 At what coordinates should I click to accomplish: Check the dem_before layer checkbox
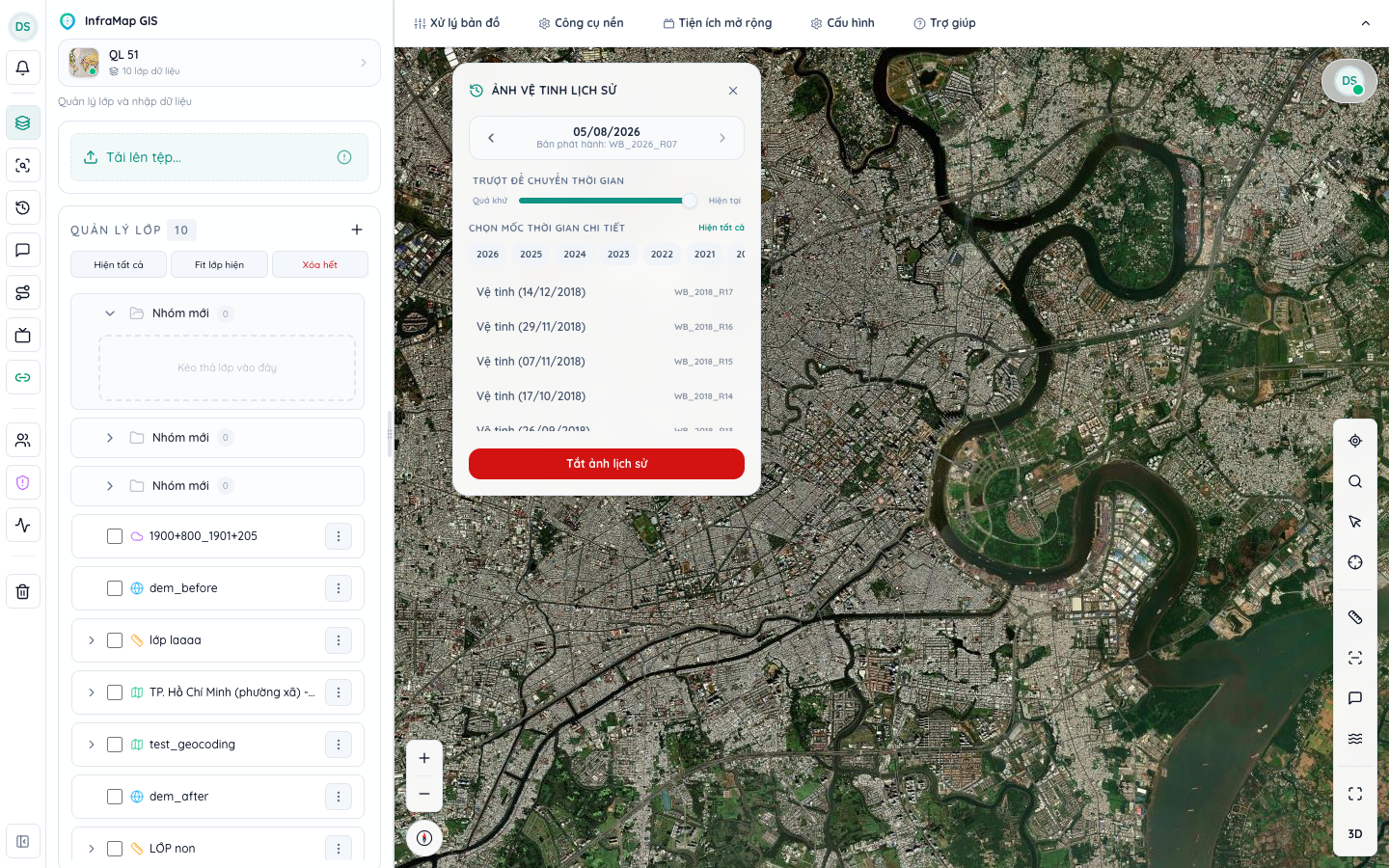pos(115,588)
